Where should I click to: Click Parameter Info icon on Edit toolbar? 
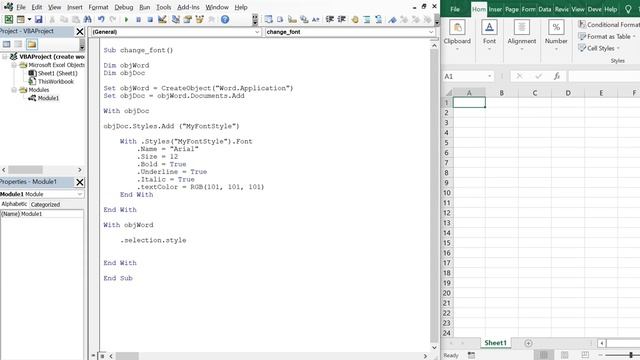coord(304,19)
